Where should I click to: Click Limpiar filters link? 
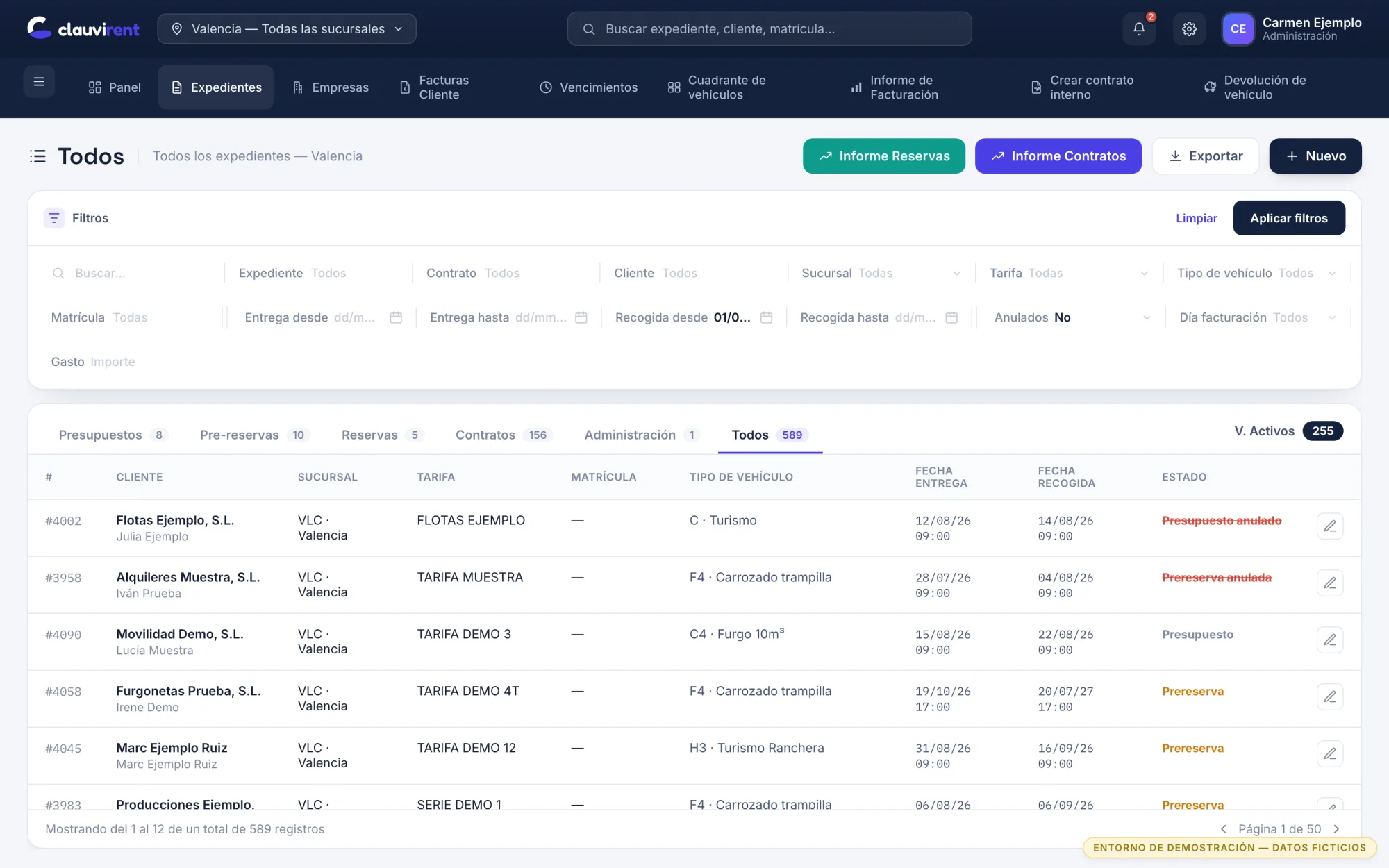click(1196, 218)
